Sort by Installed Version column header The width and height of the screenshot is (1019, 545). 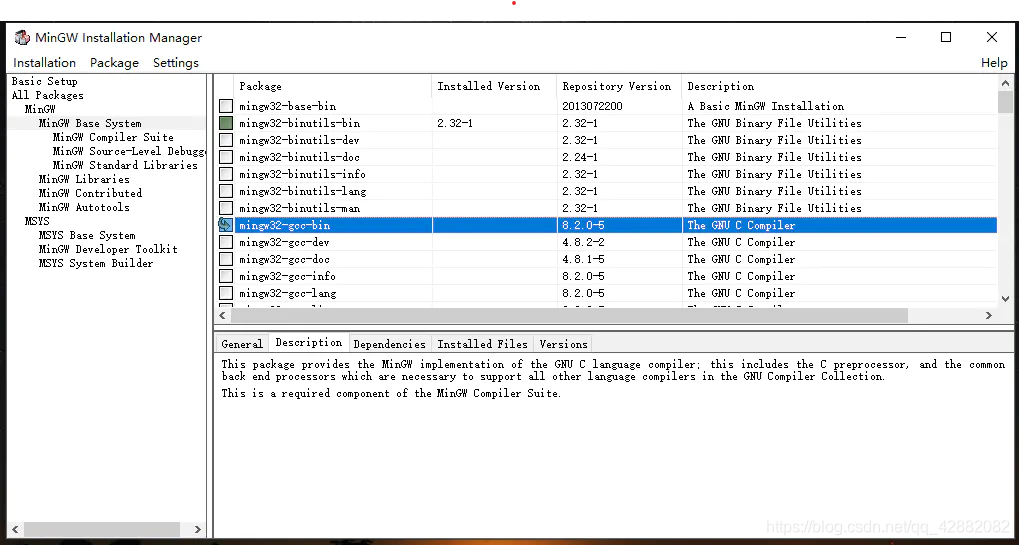coord(494,86)
